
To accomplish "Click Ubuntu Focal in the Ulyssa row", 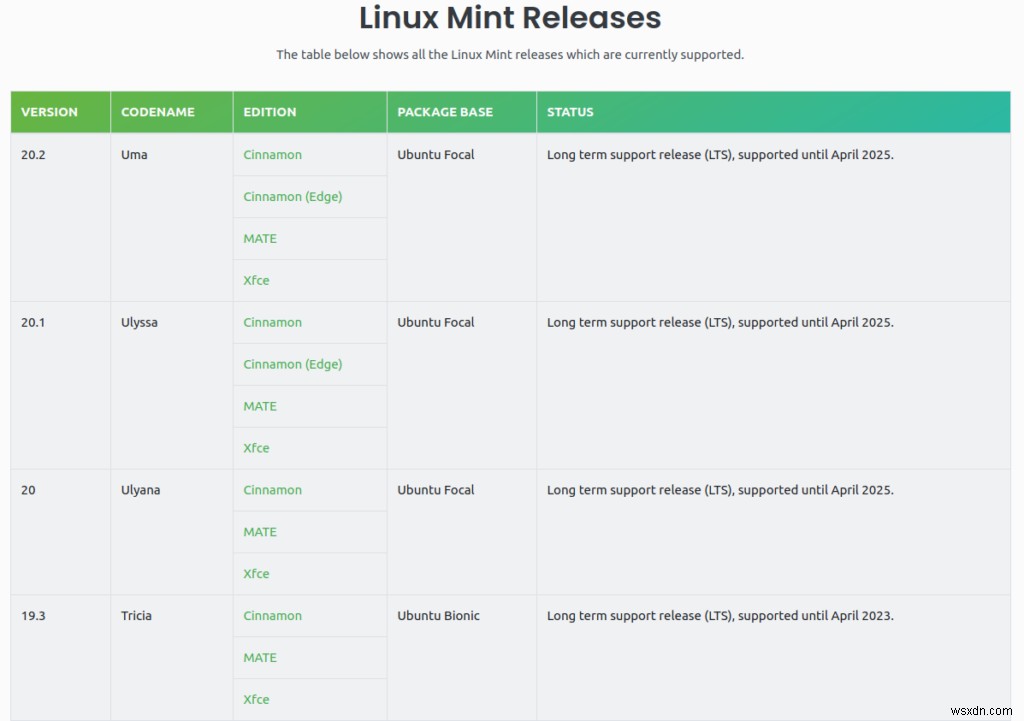I will pyautogui.click(x=436, y=323).
